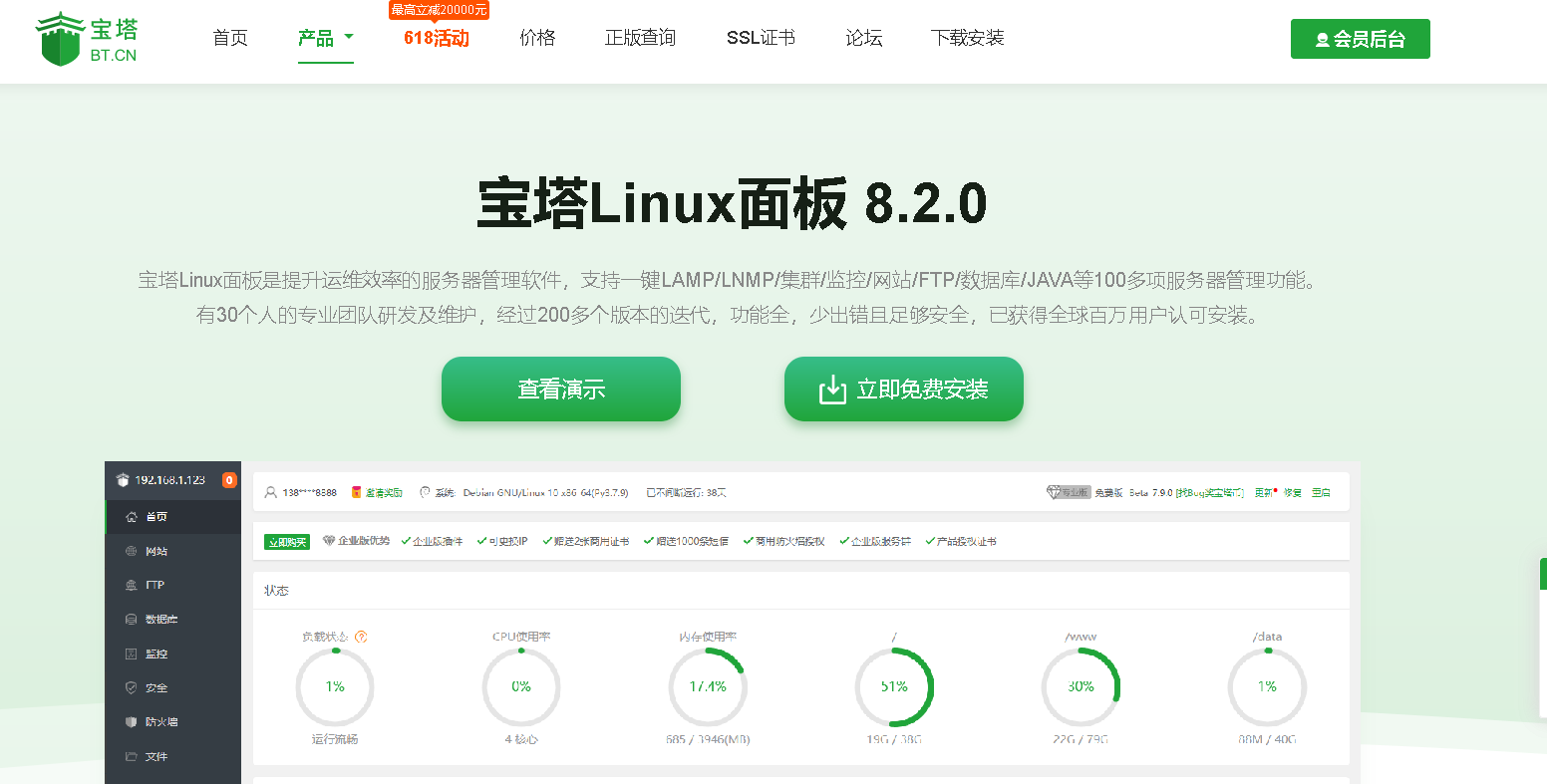Viewport: 1547px width, 784px height.
Task: Click the 防火墙 firewall icon
Action: tap(132, 721)
